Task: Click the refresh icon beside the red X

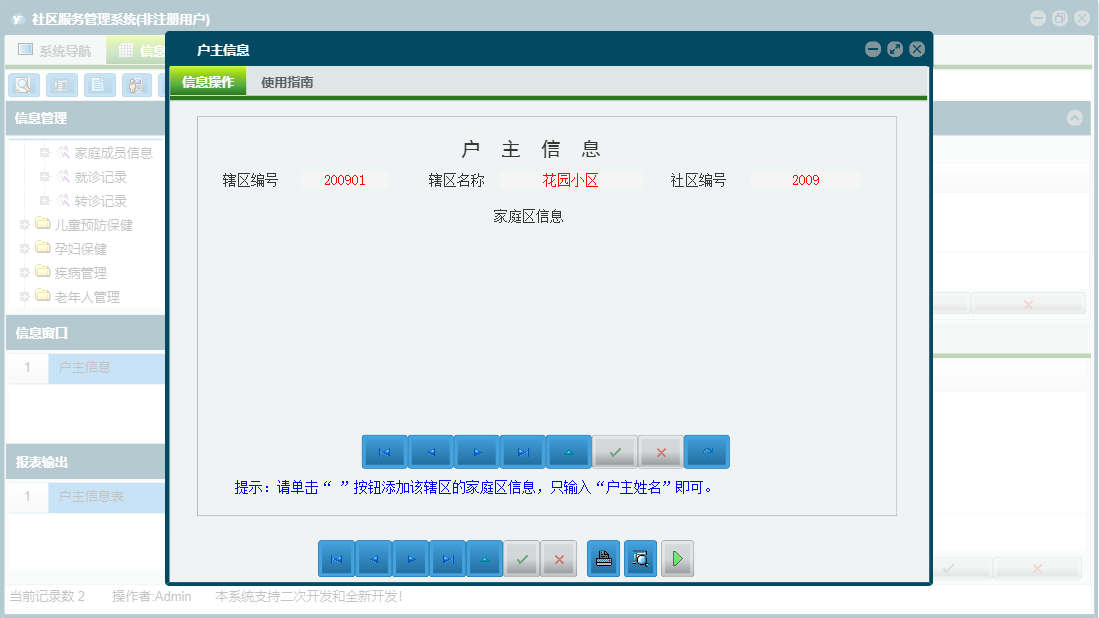Action: (707, 451)
